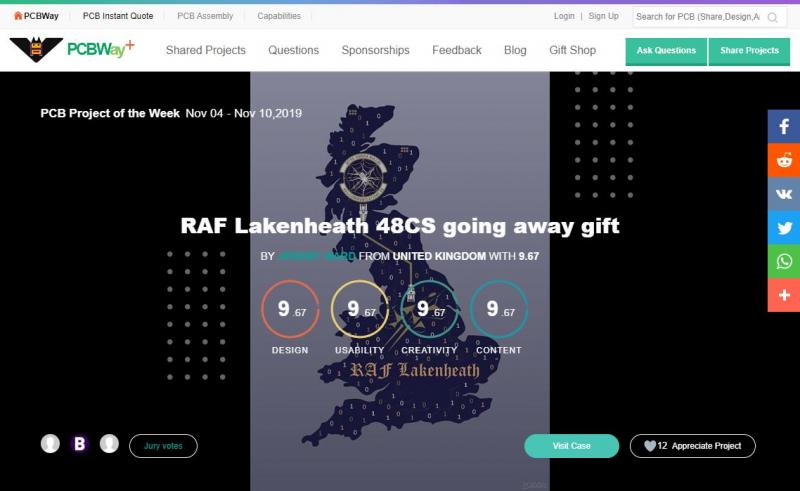Open the Login link
The image size is (800, 491).
pos(564,16)
